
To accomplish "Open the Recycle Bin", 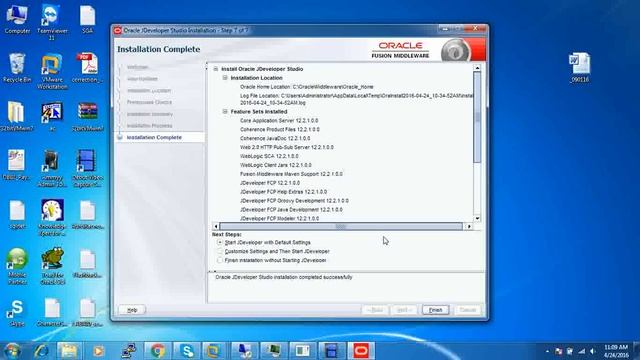I will [17, 68].
